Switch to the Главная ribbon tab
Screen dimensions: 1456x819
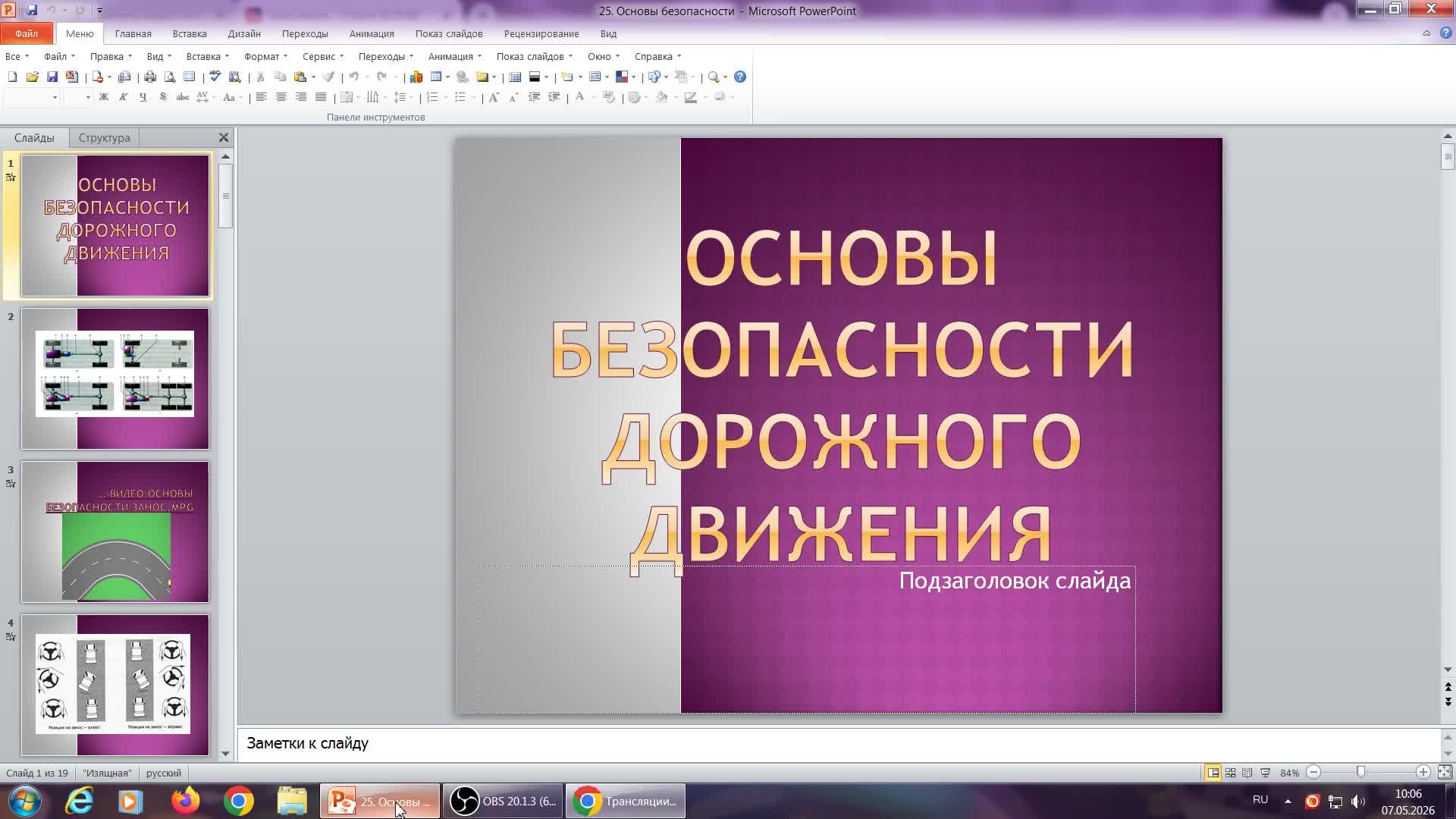[133, 33]
